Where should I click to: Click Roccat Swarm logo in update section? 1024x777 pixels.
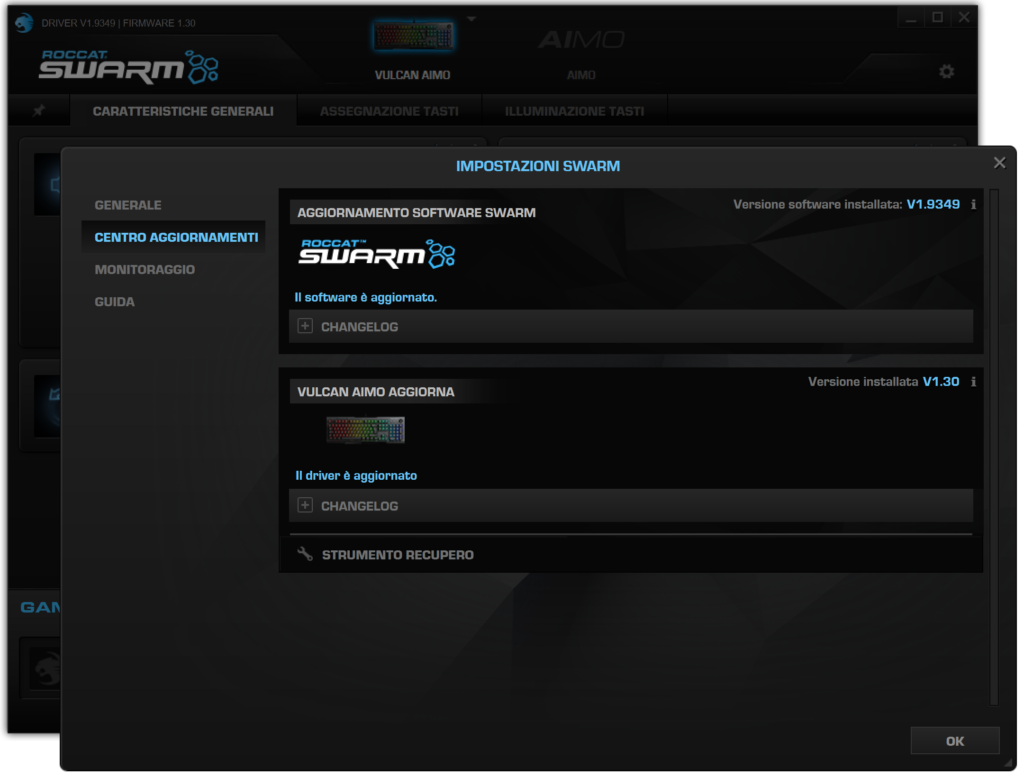[x=377, y=253]
